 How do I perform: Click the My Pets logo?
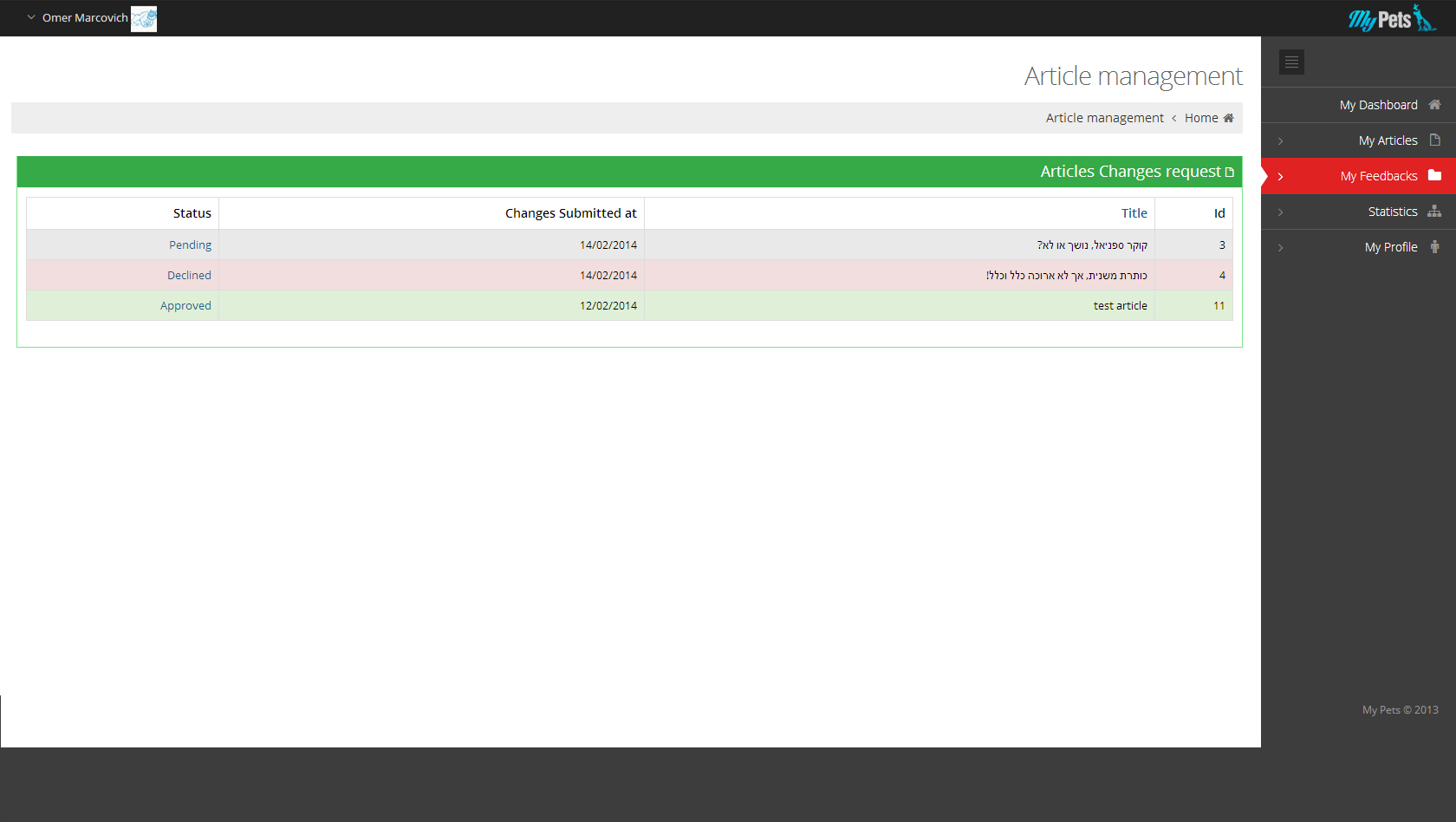pyautogui.click(x=1392, y=18)
